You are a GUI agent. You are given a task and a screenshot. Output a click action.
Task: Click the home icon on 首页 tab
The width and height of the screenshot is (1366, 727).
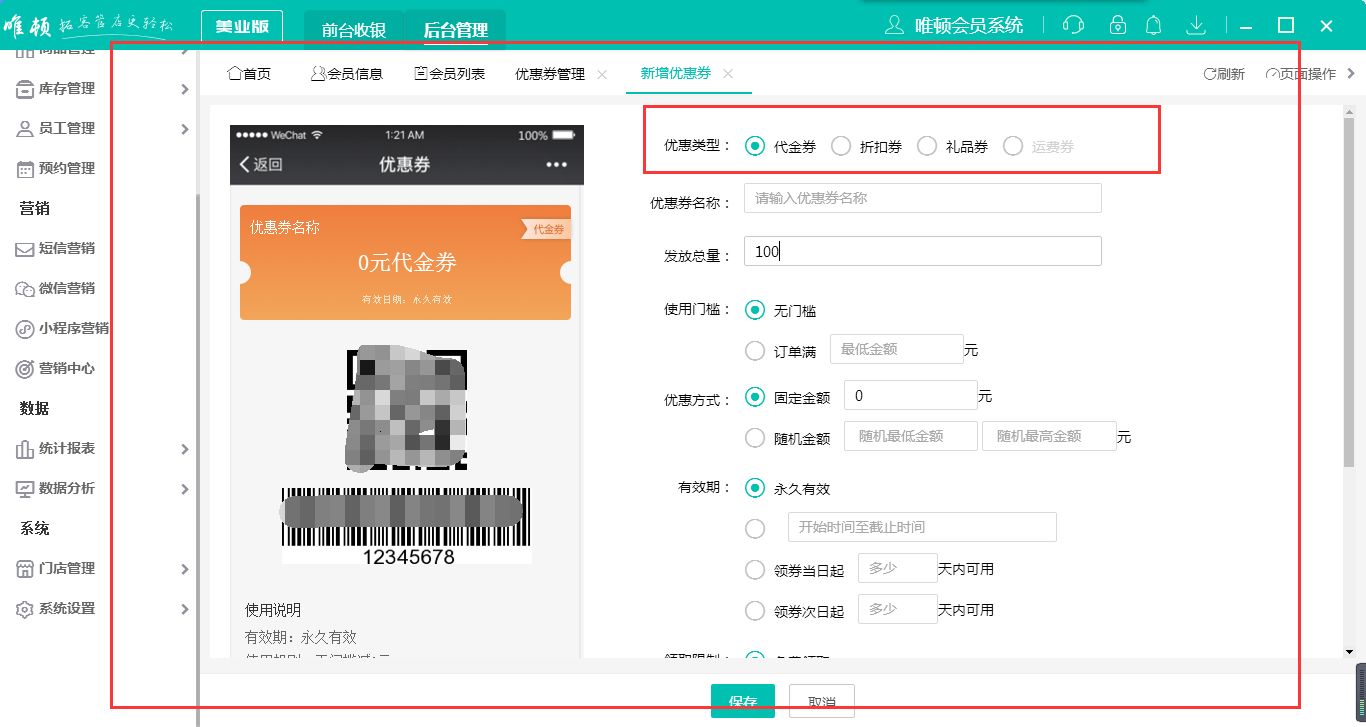(x=234, y=73)
